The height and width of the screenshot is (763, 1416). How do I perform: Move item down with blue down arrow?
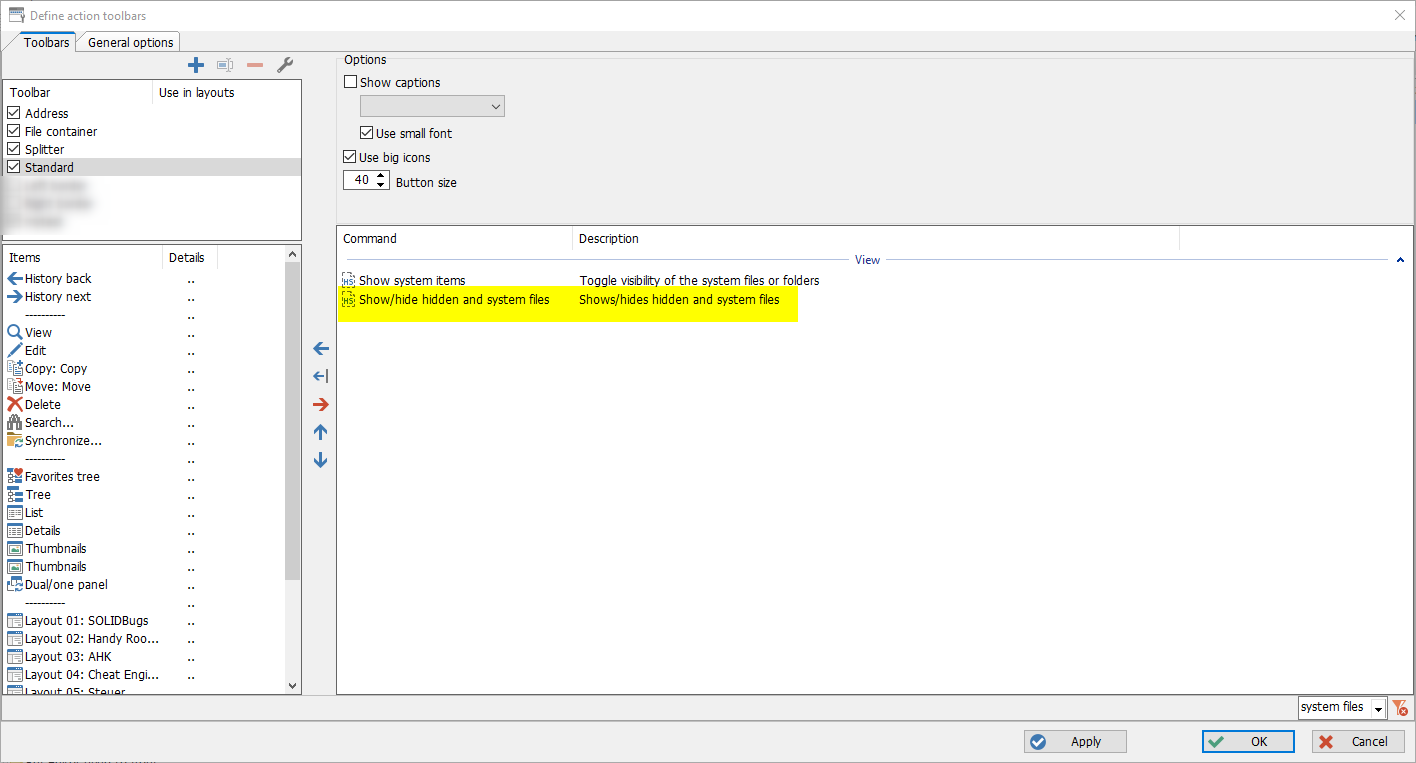click(x=321, y=460)
